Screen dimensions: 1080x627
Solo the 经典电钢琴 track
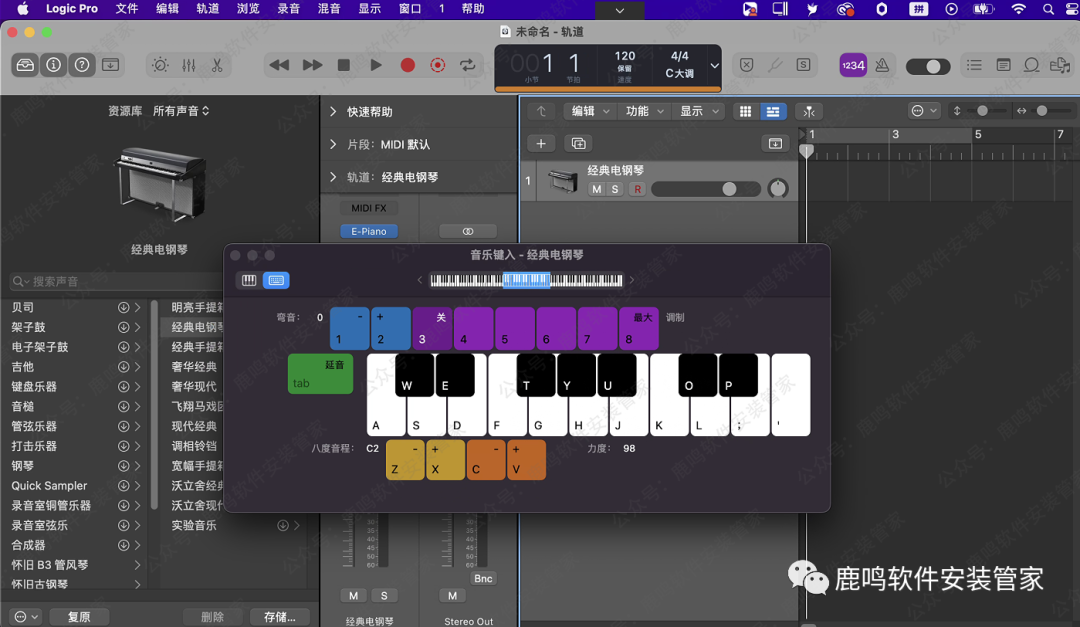[x=616, y=189]
